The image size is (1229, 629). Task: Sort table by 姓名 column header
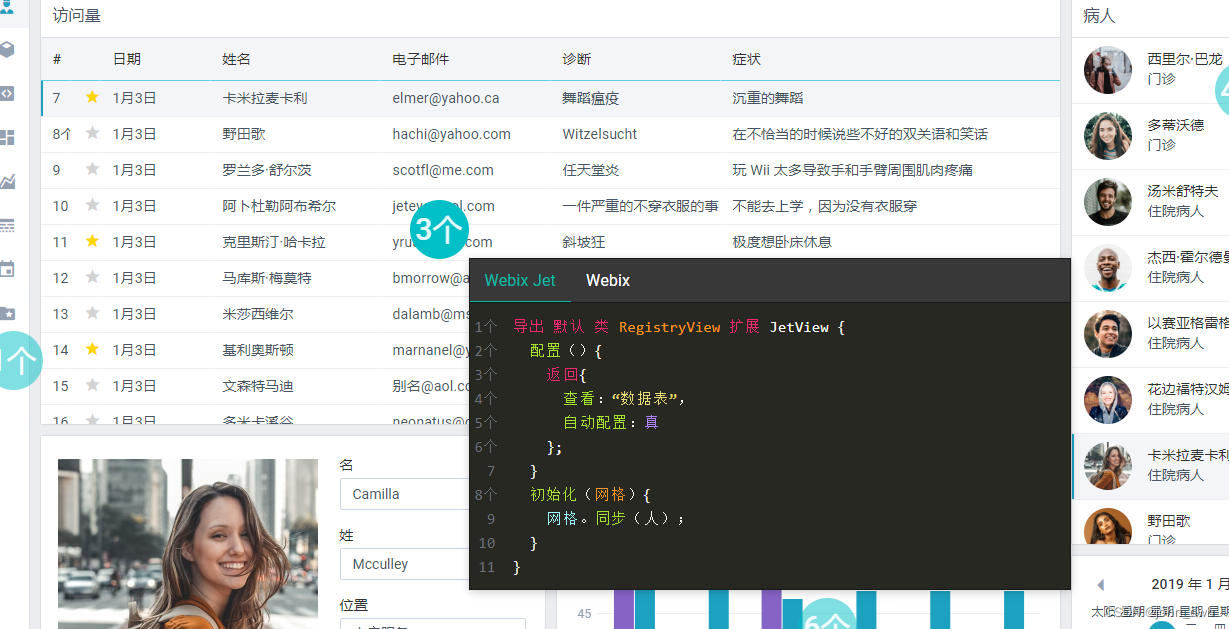(x=236, y=59)
